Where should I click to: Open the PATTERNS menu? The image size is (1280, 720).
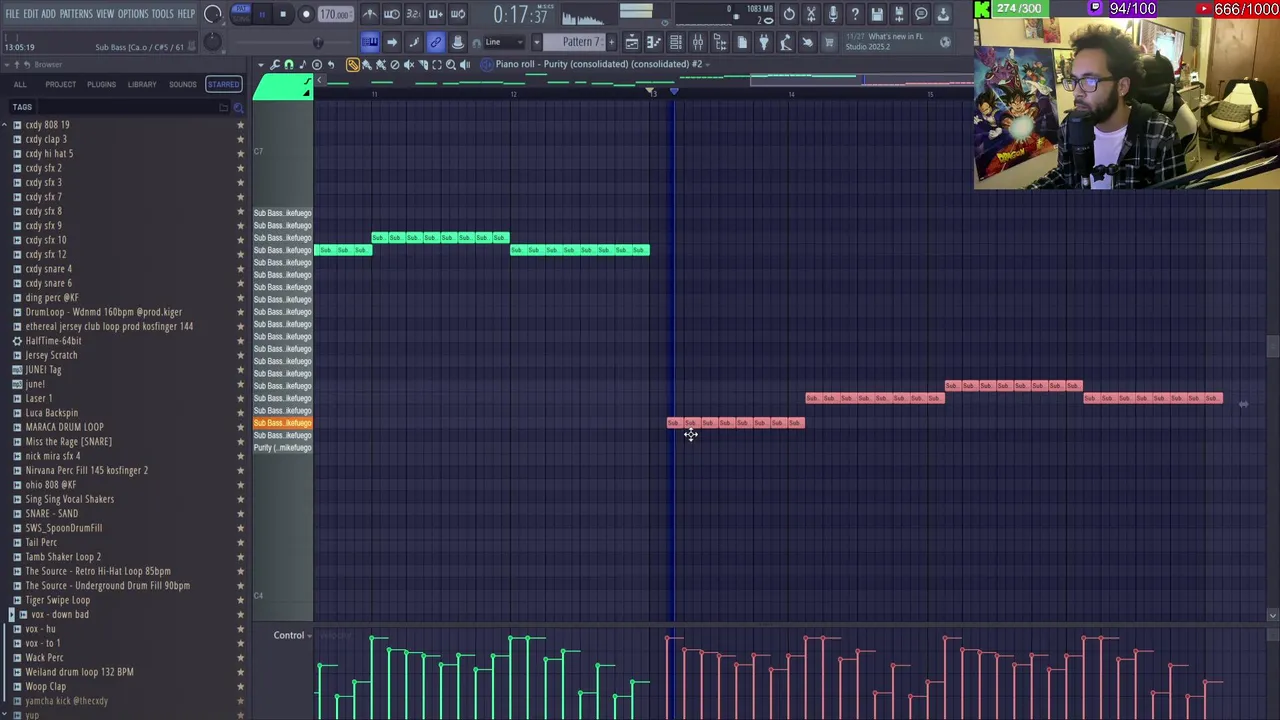click(76, 14)
